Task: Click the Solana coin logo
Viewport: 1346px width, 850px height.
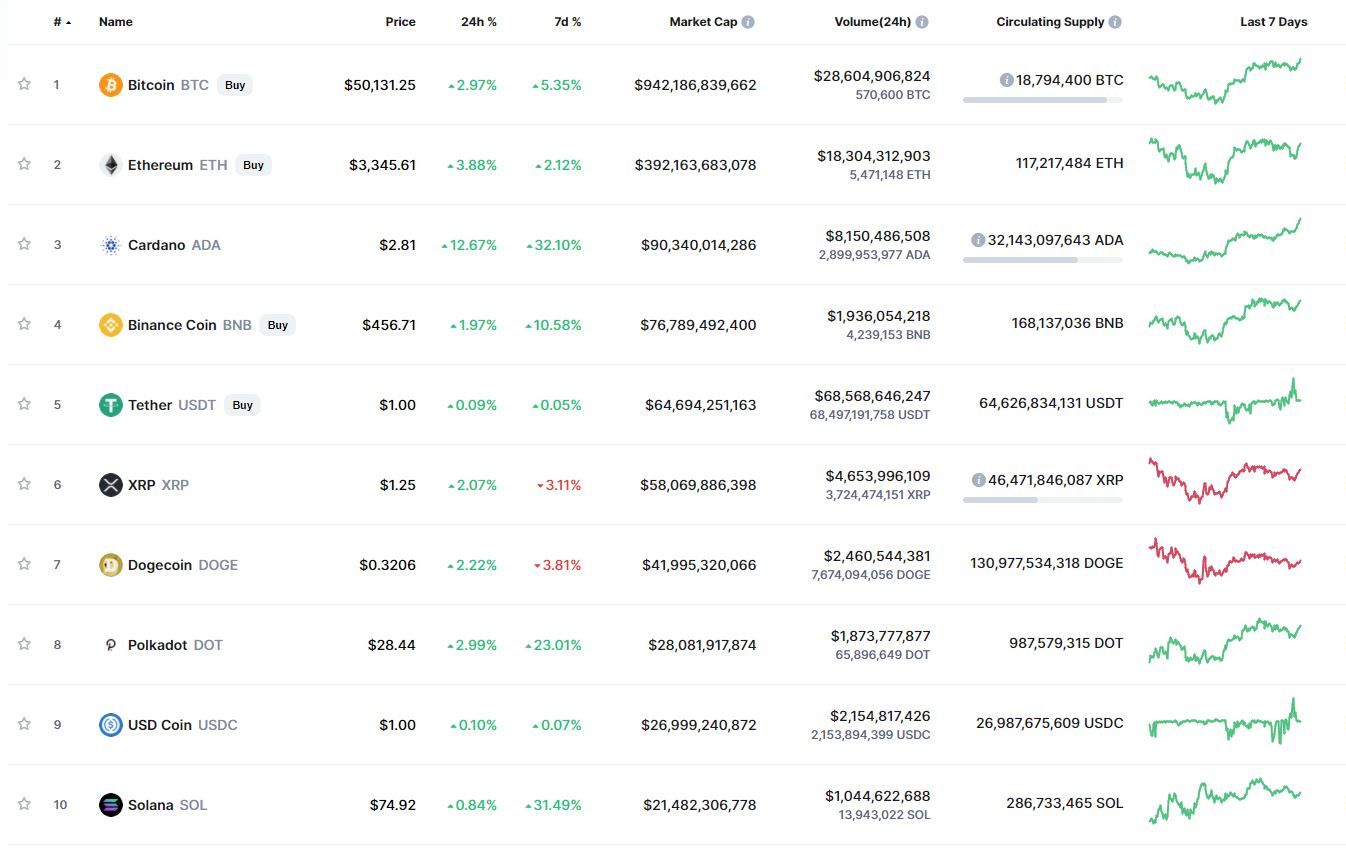Action: pyautogui.click(x=110, y=805)
